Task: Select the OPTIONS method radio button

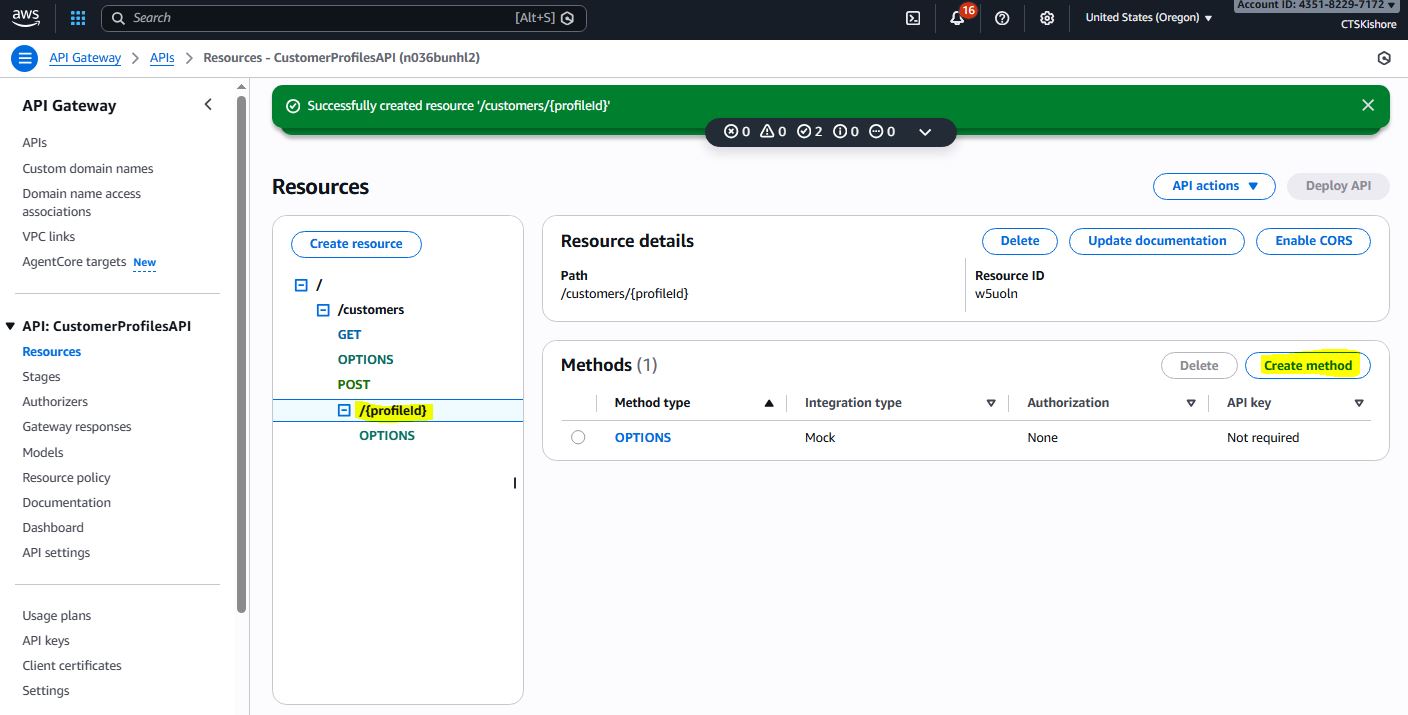Action: 578,437
